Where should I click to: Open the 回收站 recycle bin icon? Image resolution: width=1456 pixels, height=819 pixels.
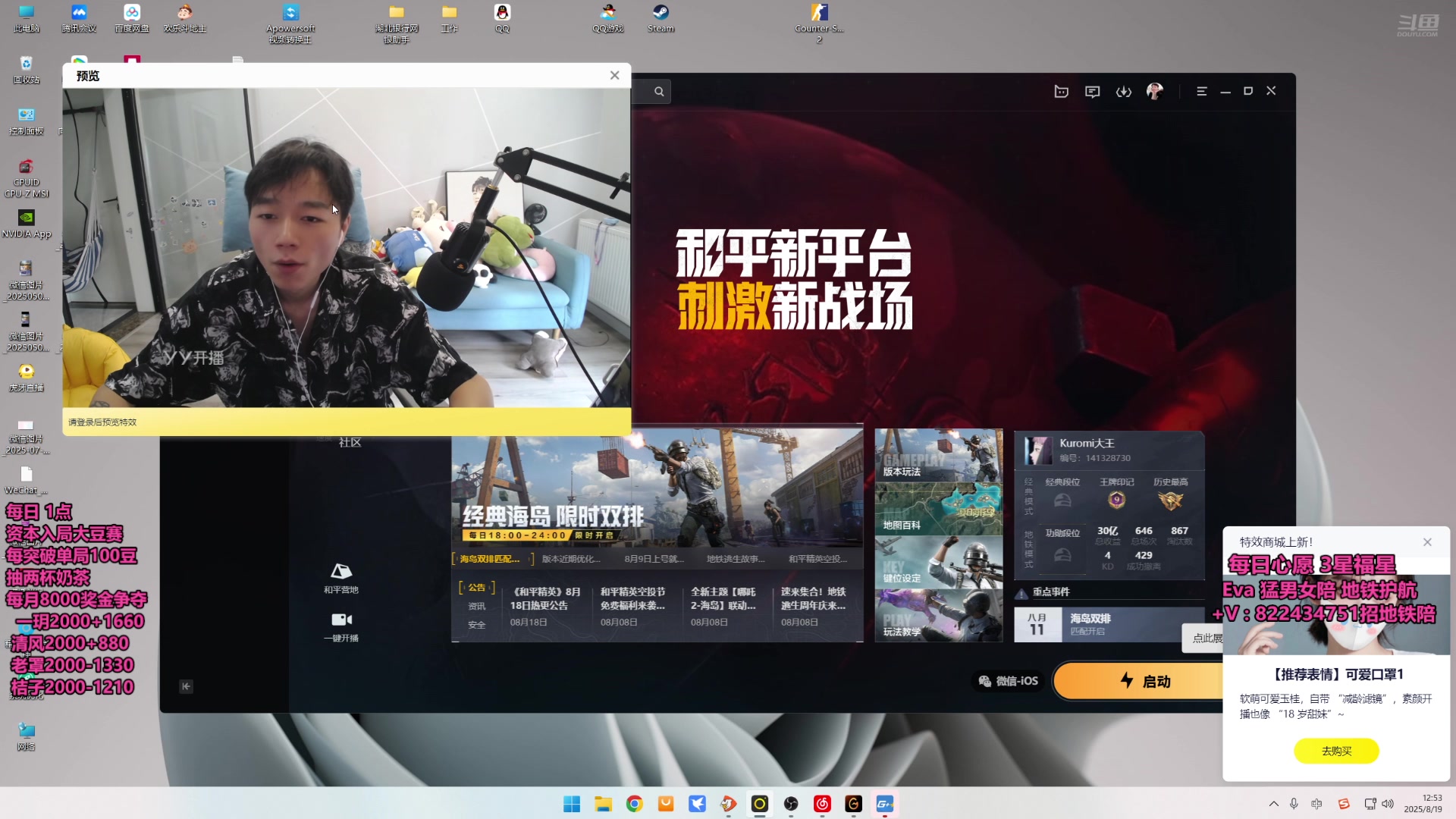click(x=26, y=70)
